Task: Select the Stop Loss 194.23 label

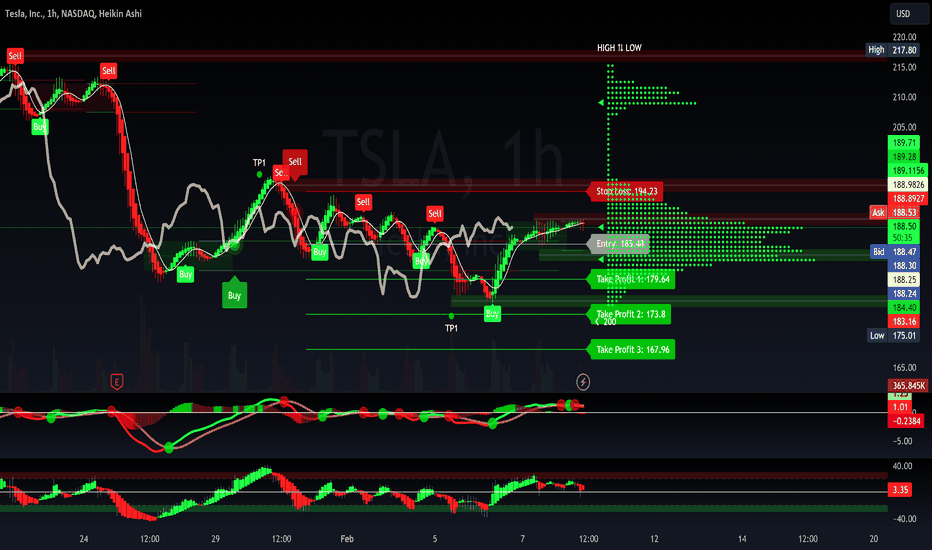Action: (x=625, y=191)
